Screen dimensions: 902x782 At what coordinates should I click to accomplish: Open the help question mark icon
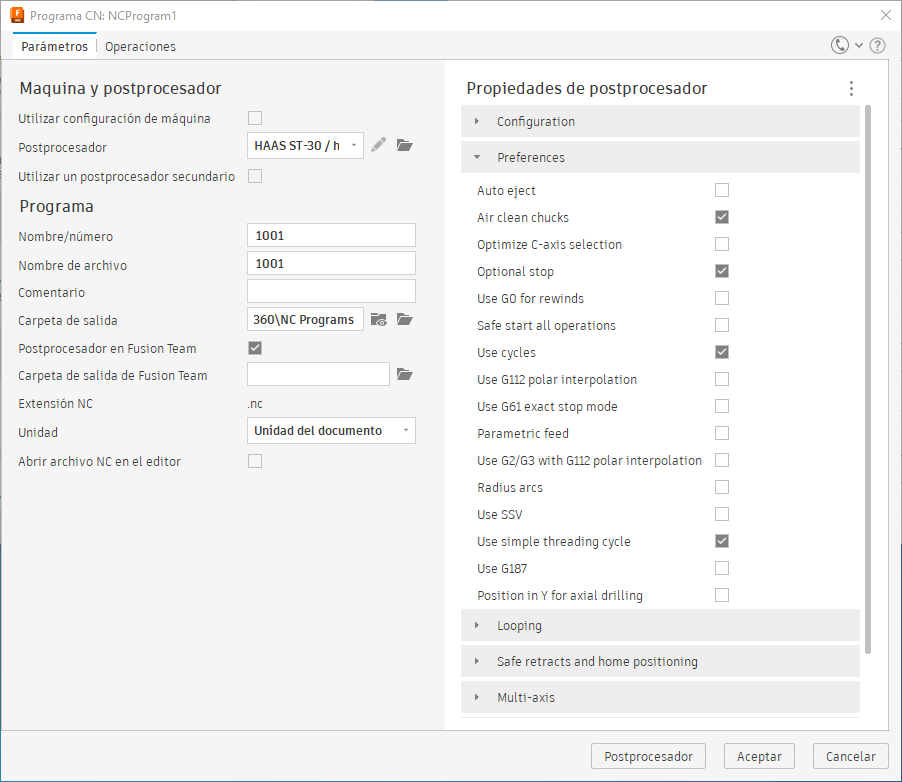coord(877,45)
